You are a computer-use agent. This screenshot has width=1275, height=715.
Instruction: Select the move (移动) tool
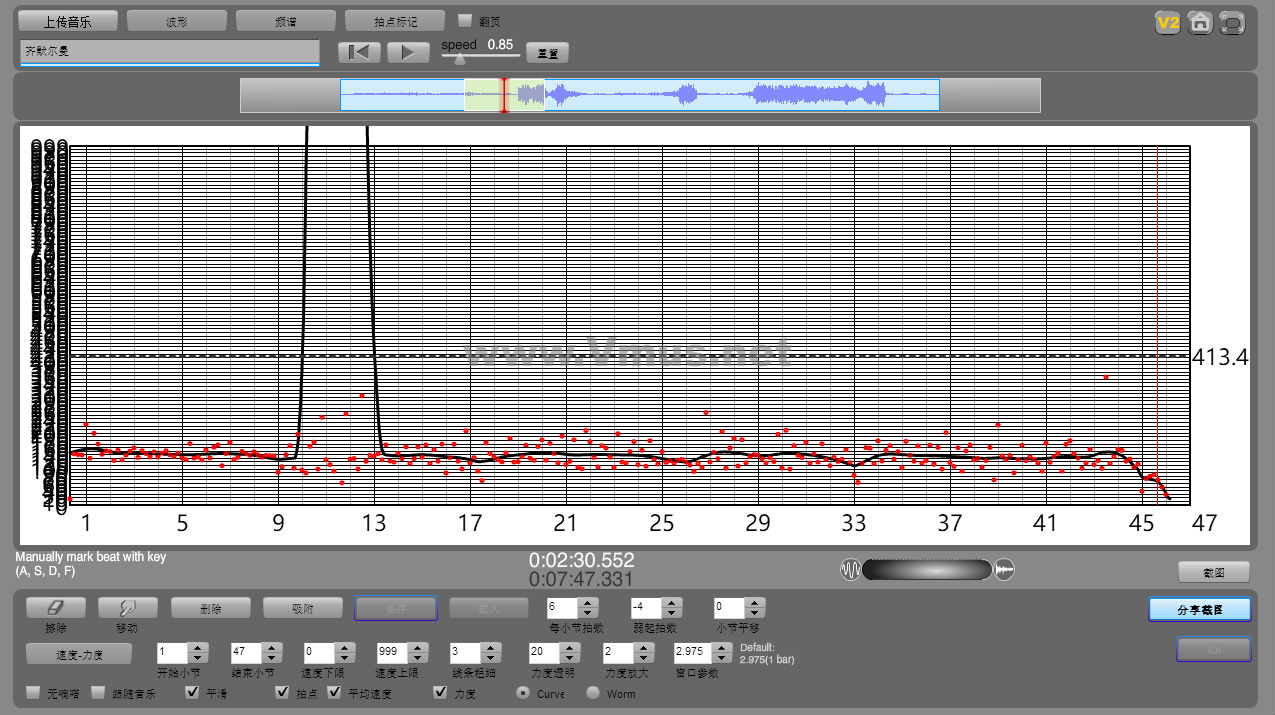coord(126,607)
